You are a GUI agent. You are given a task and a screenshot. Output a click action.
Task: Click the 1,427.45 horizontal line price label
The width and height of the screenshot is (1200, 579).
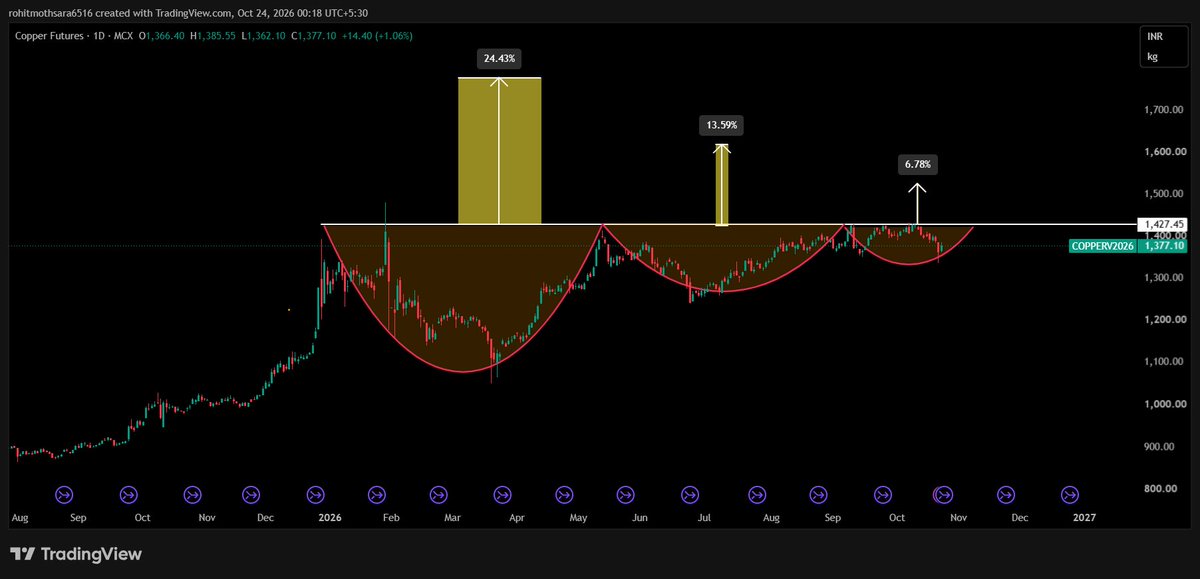coord(1165,224)
